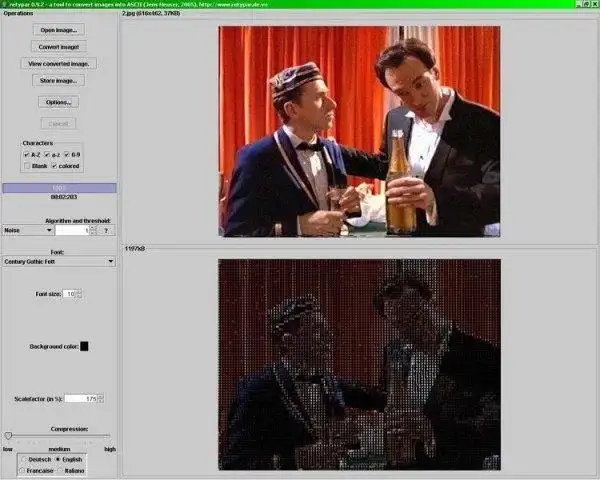Open the Noise algorithm dropdown
The image size is (600, 480).
coord(28,230)
